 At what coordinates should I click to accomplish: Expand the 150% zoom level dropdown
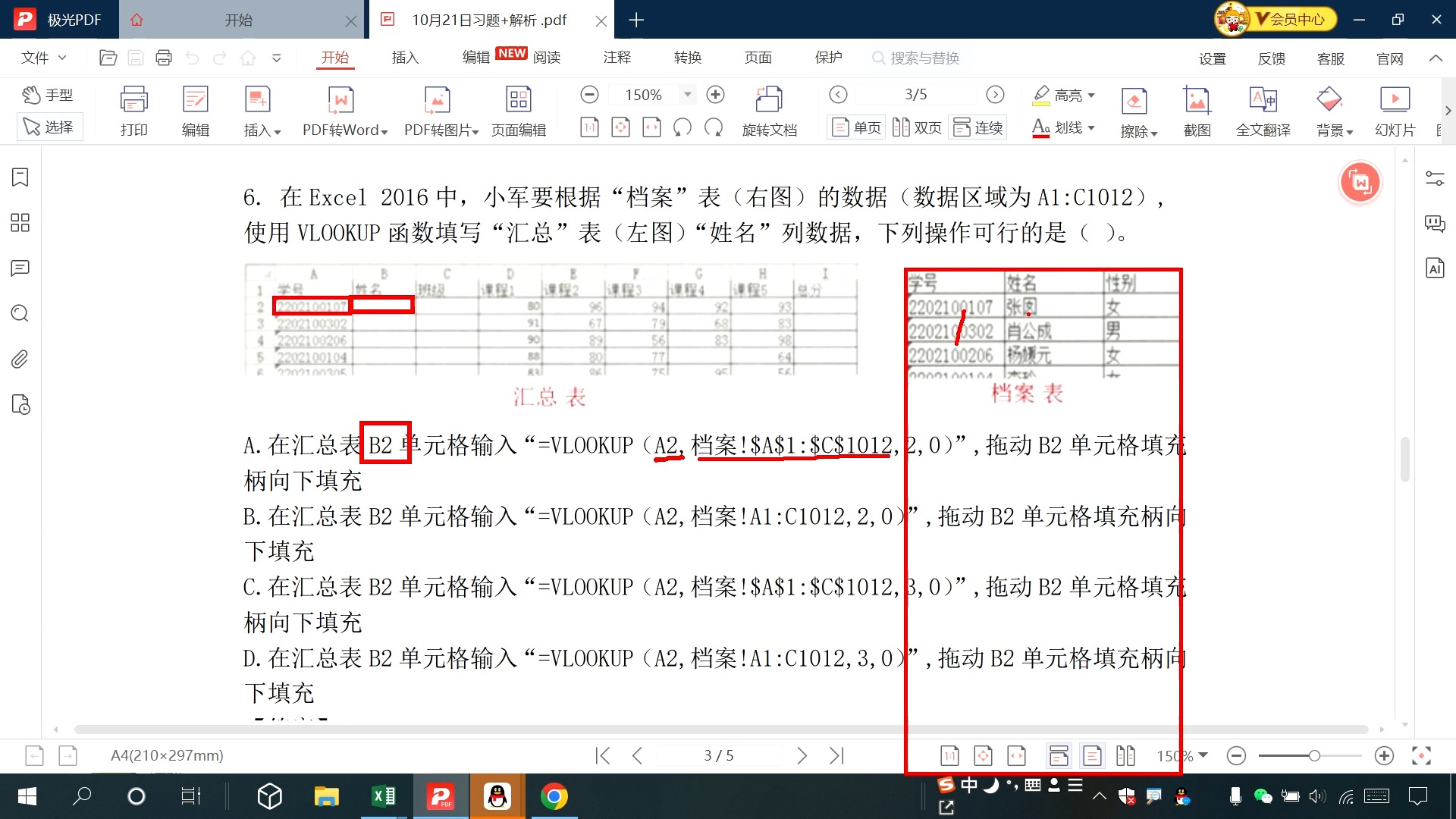pos(688,95)
